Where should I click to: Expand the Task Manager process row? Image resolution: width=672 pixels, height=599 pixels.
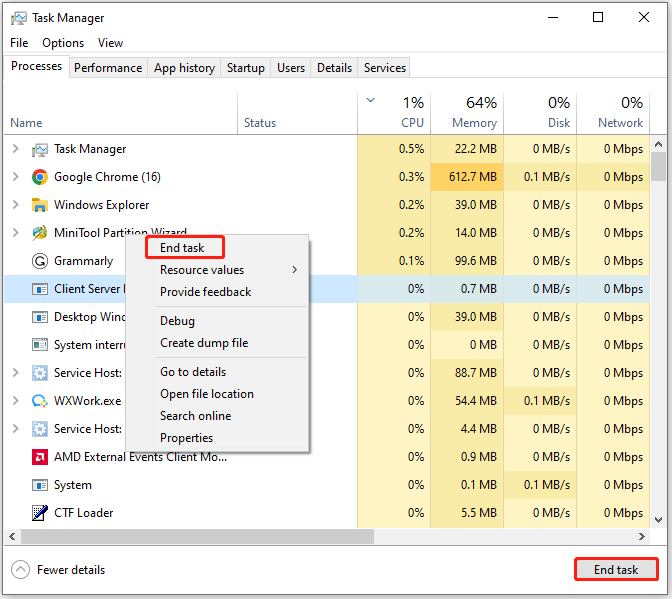coord(16,149)
